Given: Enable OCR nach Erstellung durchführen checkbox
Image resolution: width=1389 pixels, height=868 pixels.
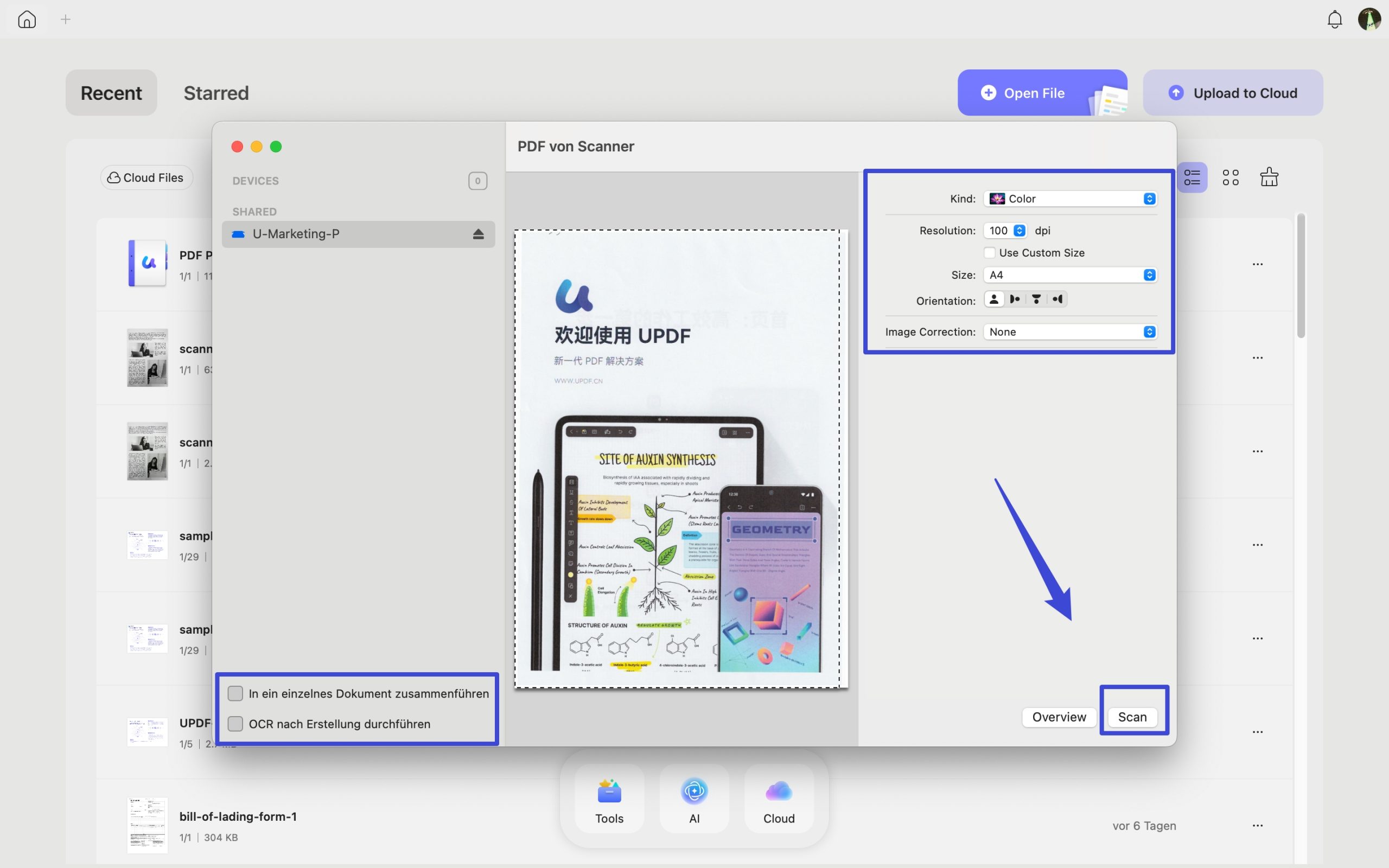Looking at the screenshot, I should tap(235, 724).
